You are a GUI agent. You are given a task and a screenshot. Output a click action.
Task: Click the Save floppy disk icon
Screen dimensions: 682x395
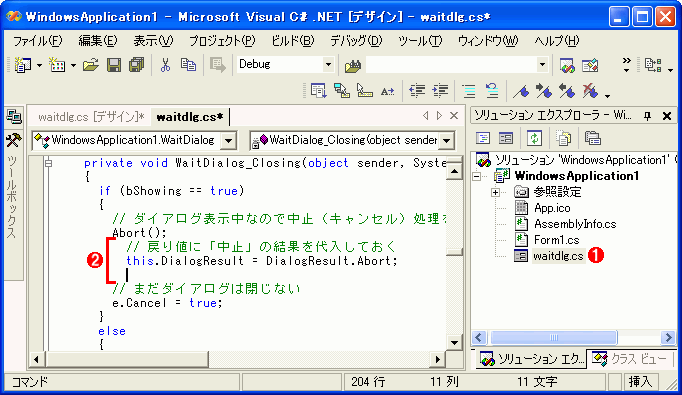pos(114,65)
